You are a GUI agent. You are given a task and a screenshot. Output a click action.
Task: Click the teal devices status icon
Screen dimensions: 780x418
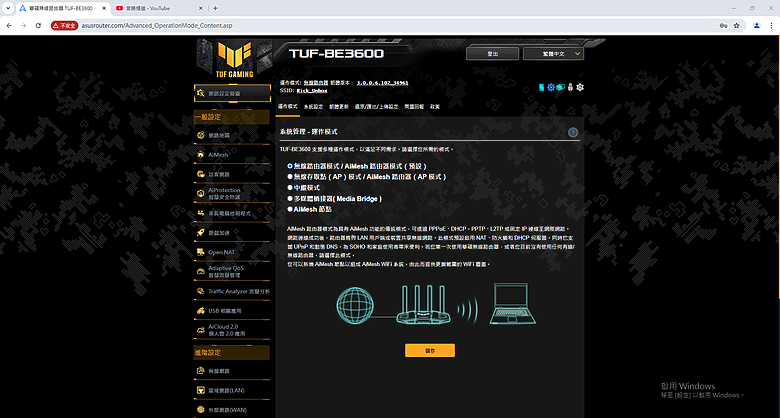[561, 87]
